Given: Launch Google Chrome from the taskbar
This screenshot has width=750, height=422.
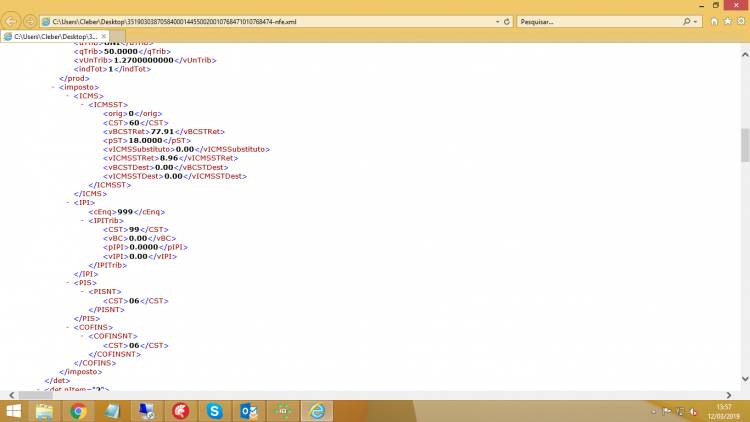Looking at the screenshot, I should [78, 411].
